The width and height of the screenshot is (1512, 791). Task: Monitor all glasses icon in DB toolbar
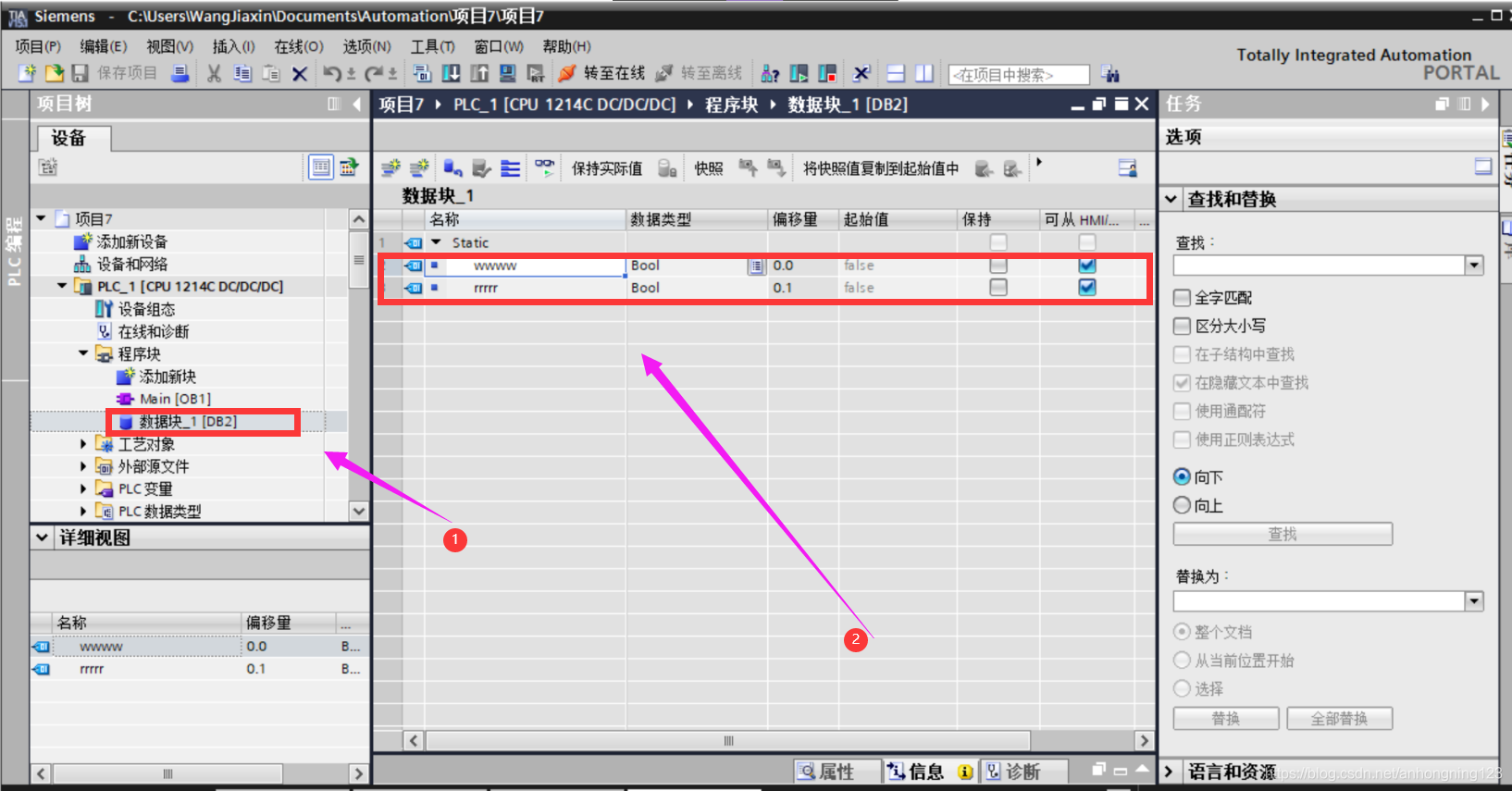point(545,167)
